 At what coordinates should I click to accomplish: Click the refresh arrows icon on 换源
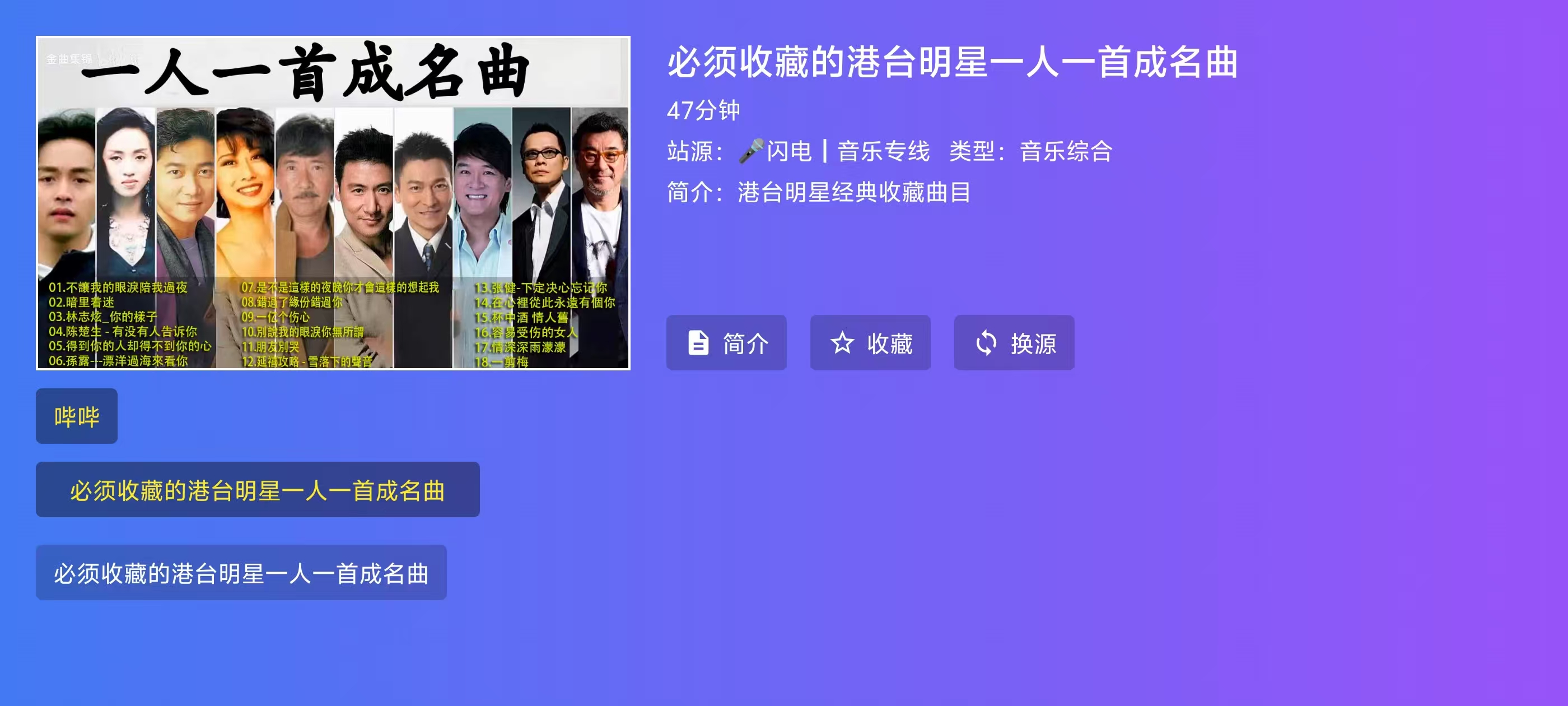pos(986,343)
